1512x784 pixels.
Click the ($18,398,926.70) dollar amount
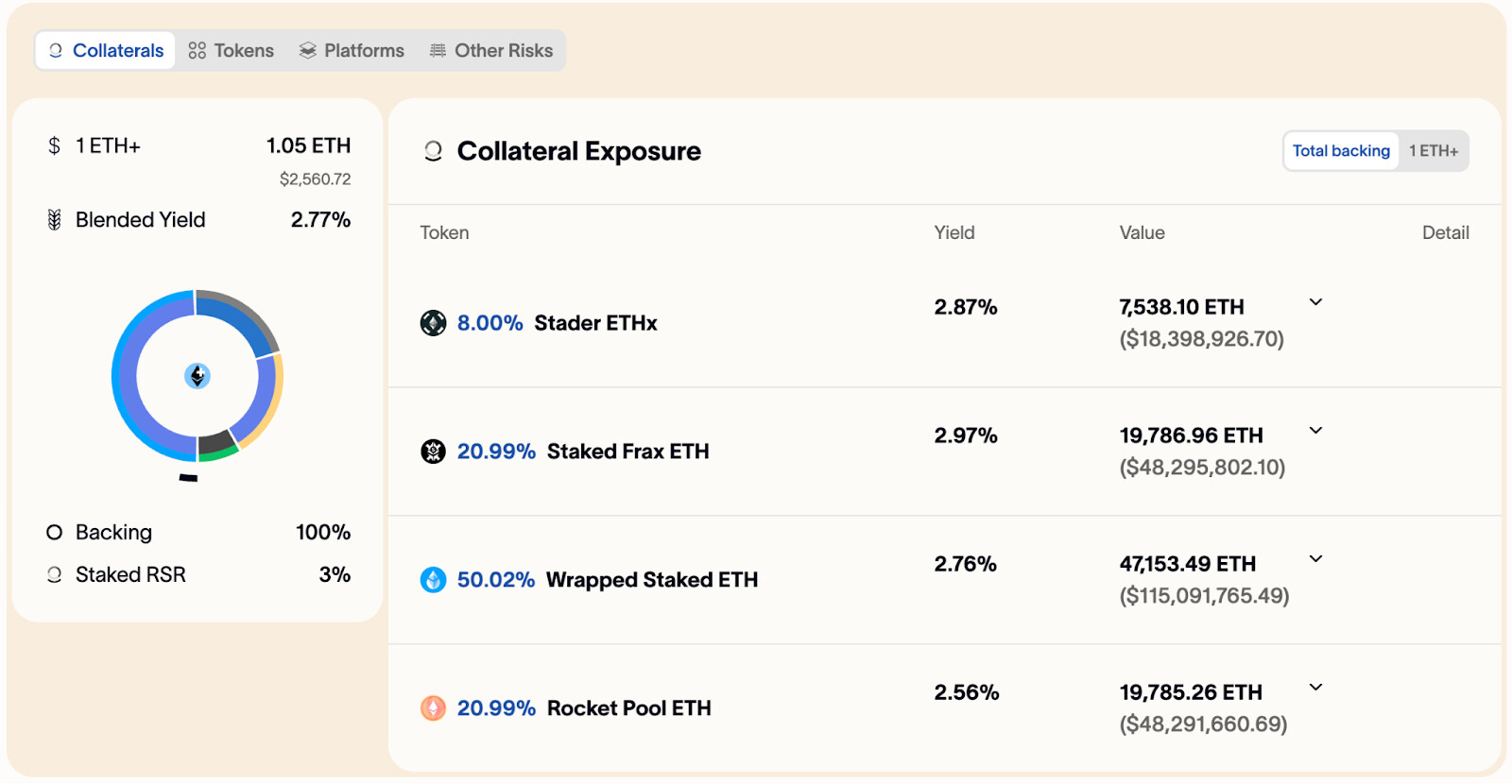pyautogui.click(x=1201, y=339)
